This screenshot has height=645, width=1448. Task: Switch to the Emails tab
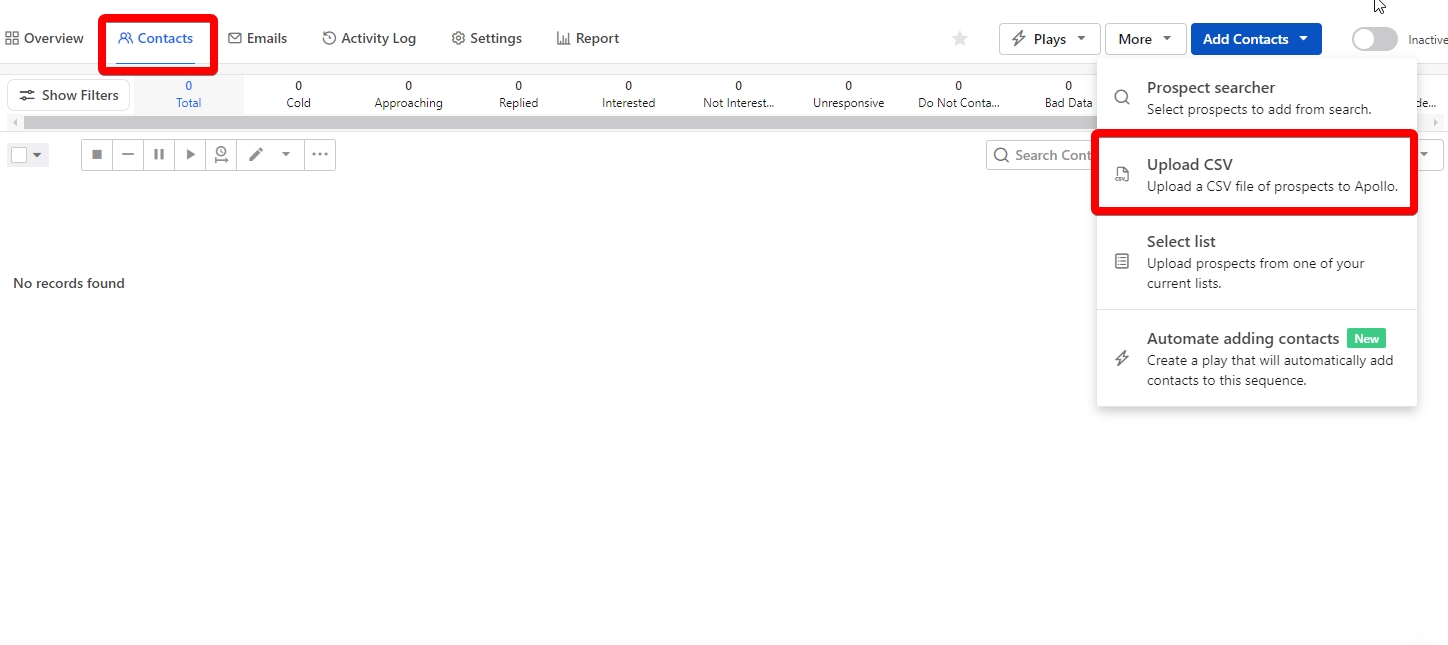pyautogui.click(x=257, y=39)
